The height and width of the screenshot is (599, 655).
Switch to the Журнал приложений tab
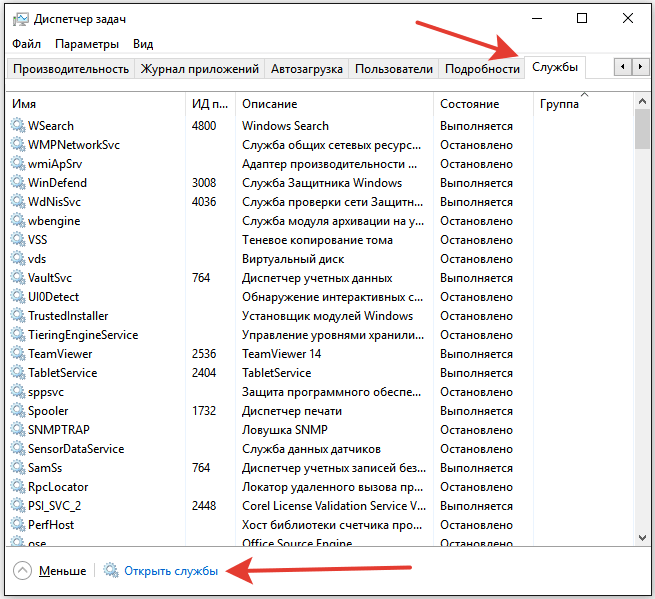click(x=200, y=69)
